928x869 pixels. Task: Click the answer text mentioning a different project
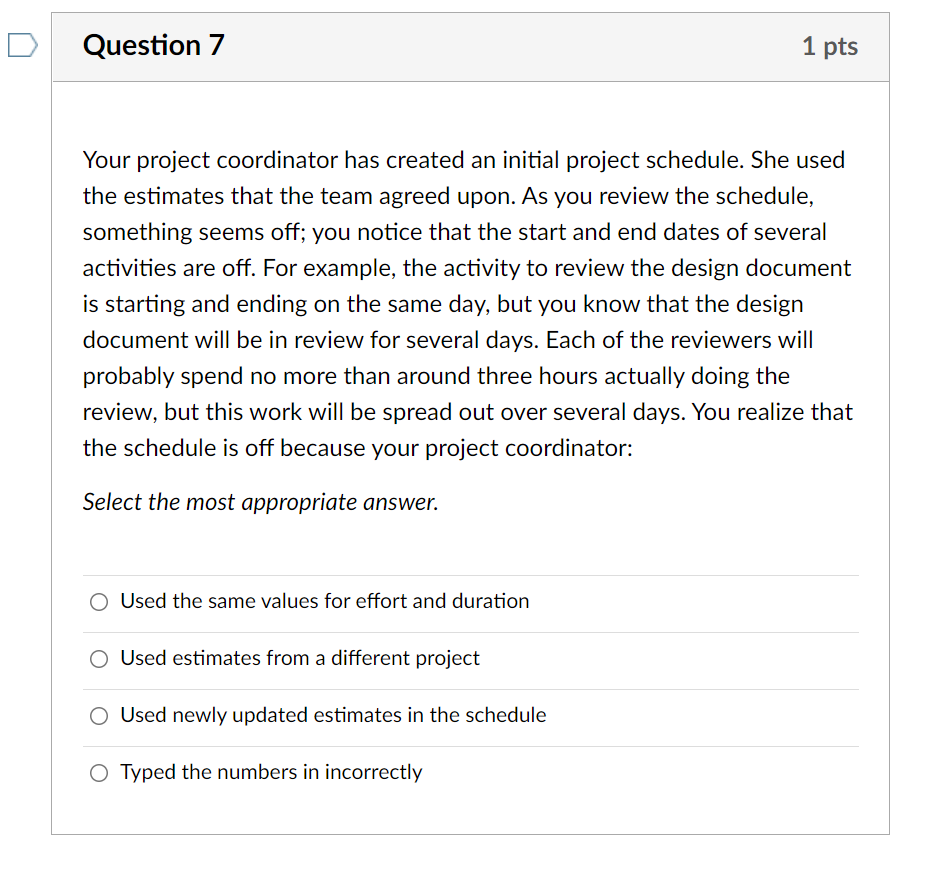point(300,659)
